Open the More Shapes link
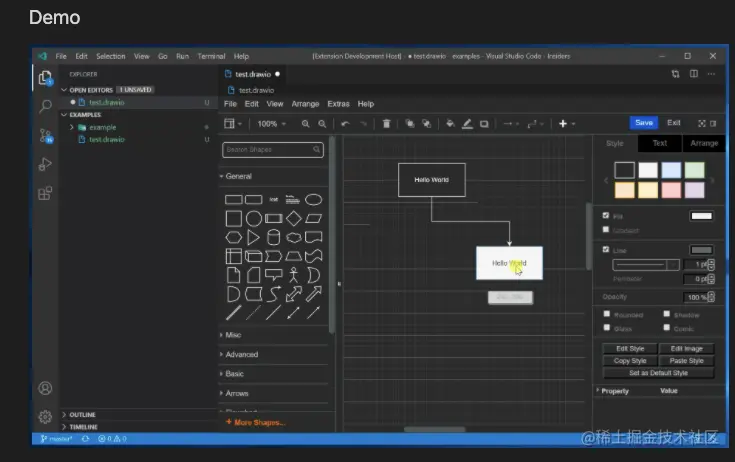Viewport: 735px width, 462px height. pyautogui.click(x=255, y=422)
